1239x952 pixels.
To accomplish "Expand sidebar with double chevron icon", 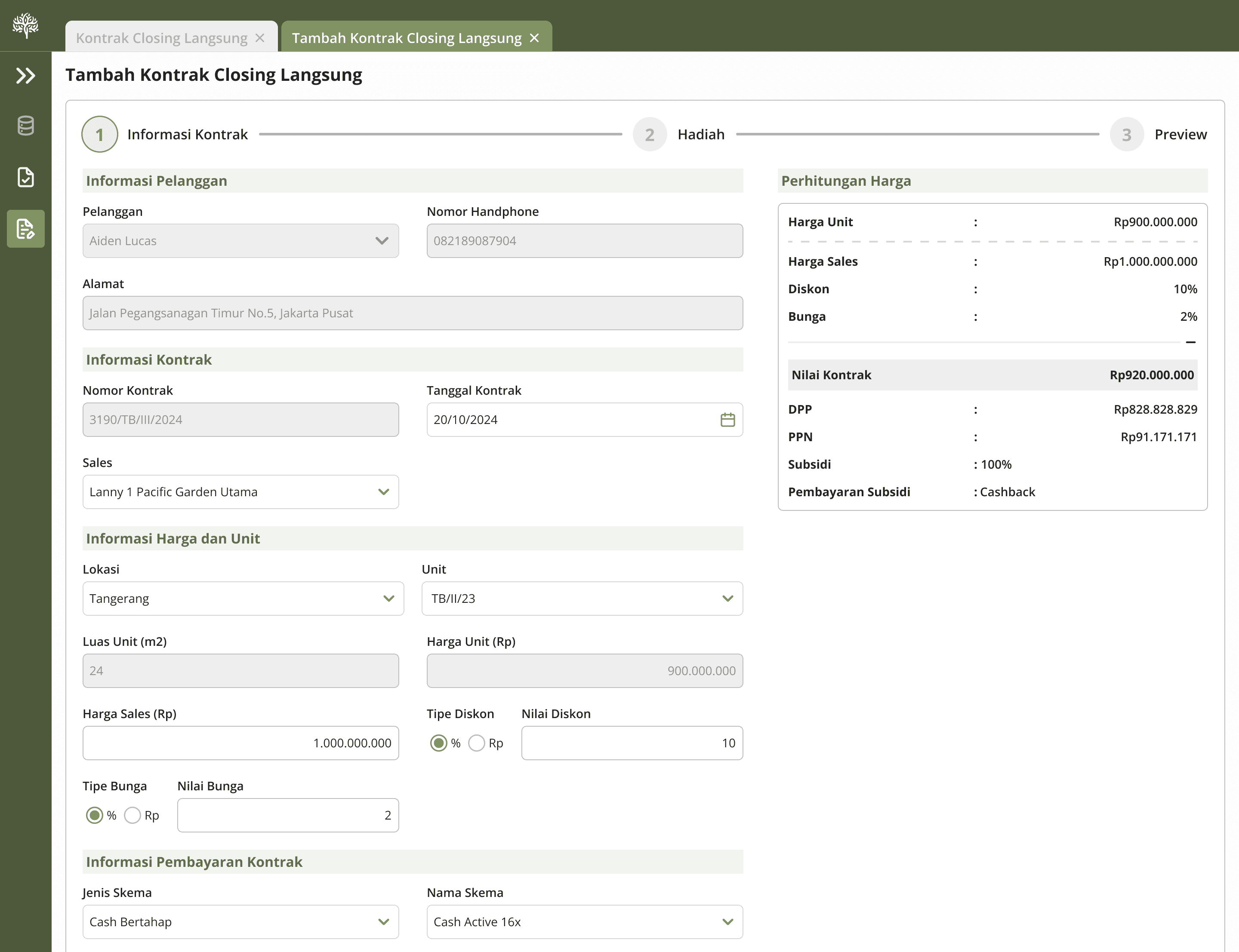I will [x=25, y=75].
